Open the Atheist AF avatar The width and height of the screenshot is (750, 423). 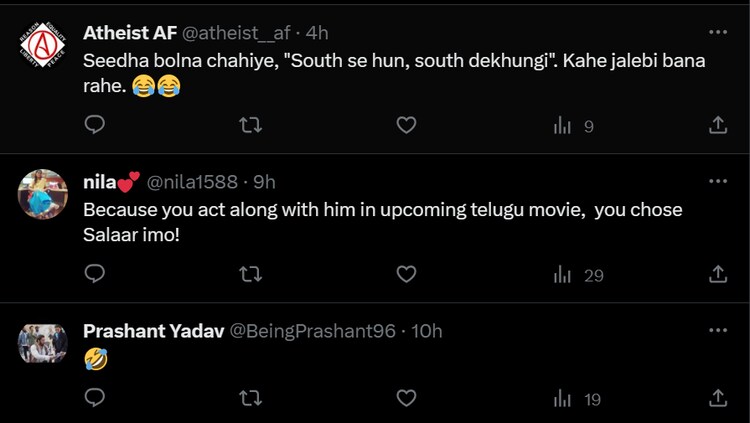point(43,45)
